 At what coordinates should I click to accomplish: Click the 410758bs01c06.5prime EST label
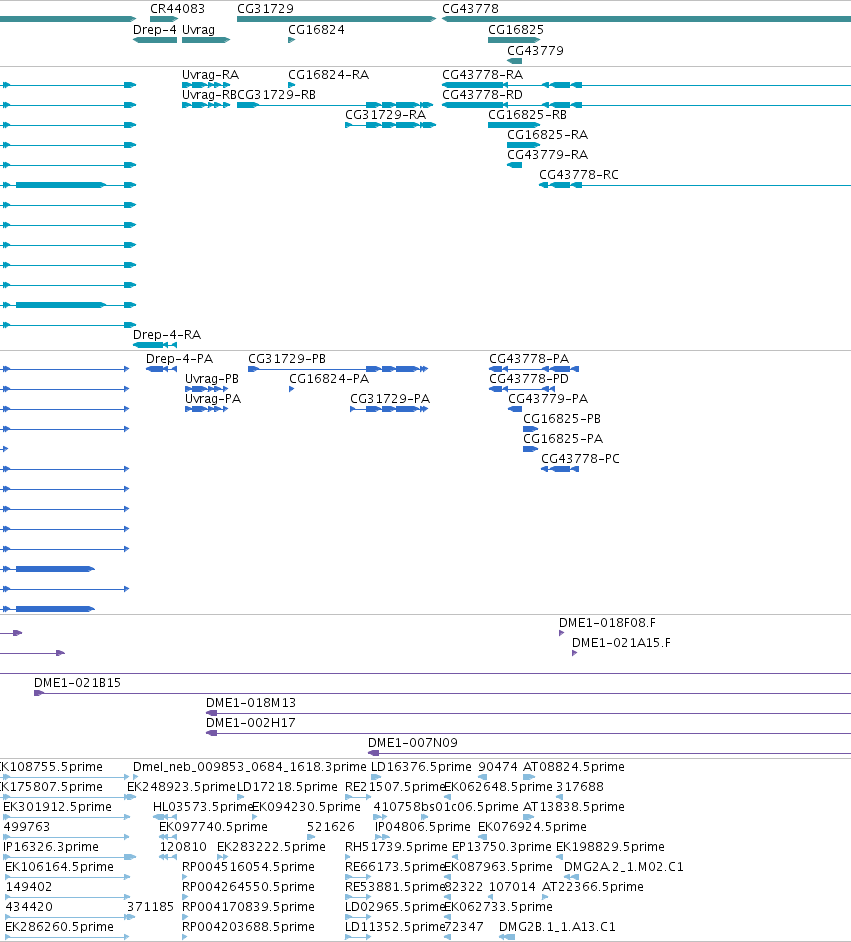[446, 807]
